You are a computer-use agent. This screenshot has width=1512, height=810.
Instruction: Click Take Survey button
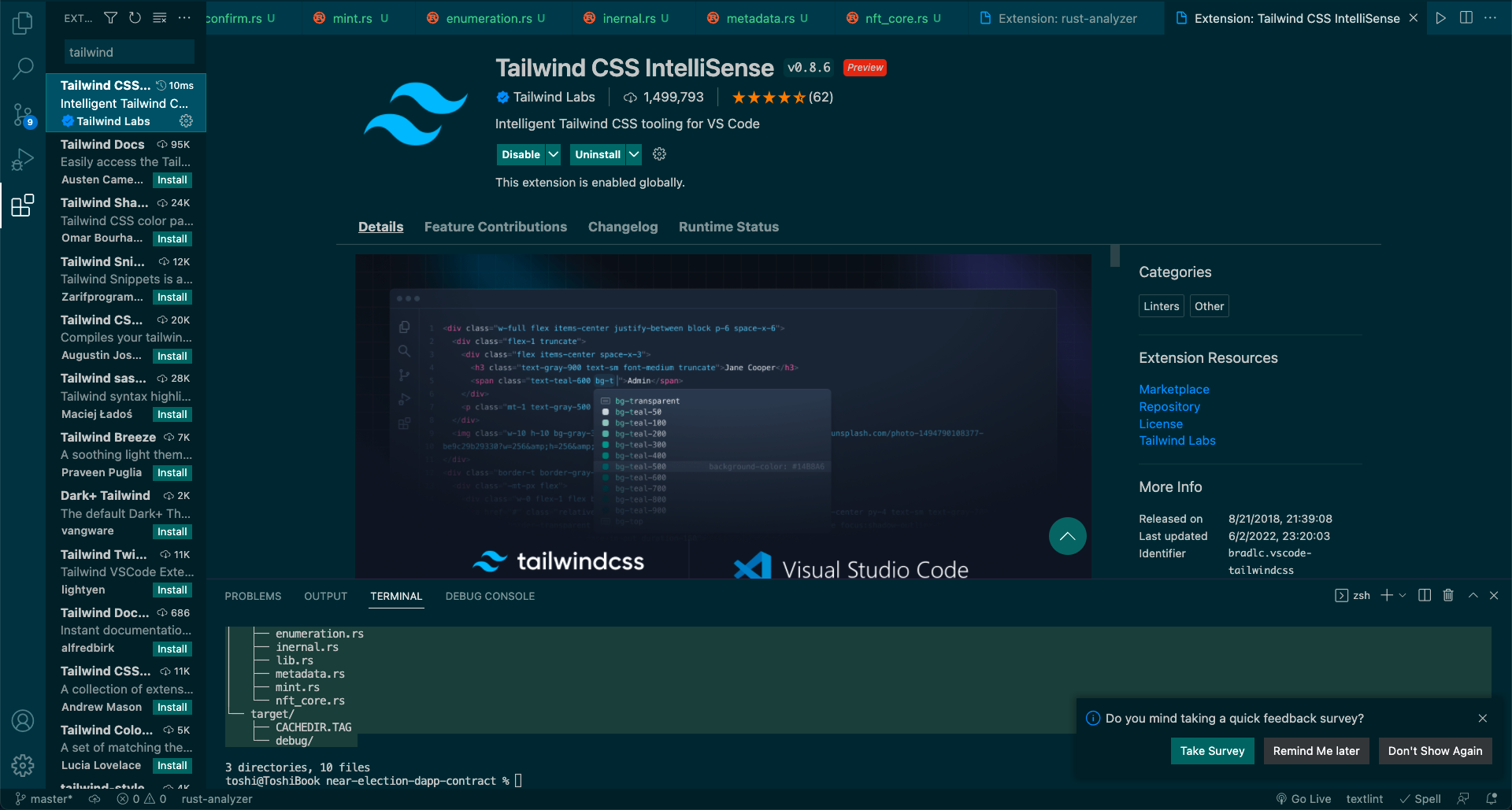(1212, 751)
